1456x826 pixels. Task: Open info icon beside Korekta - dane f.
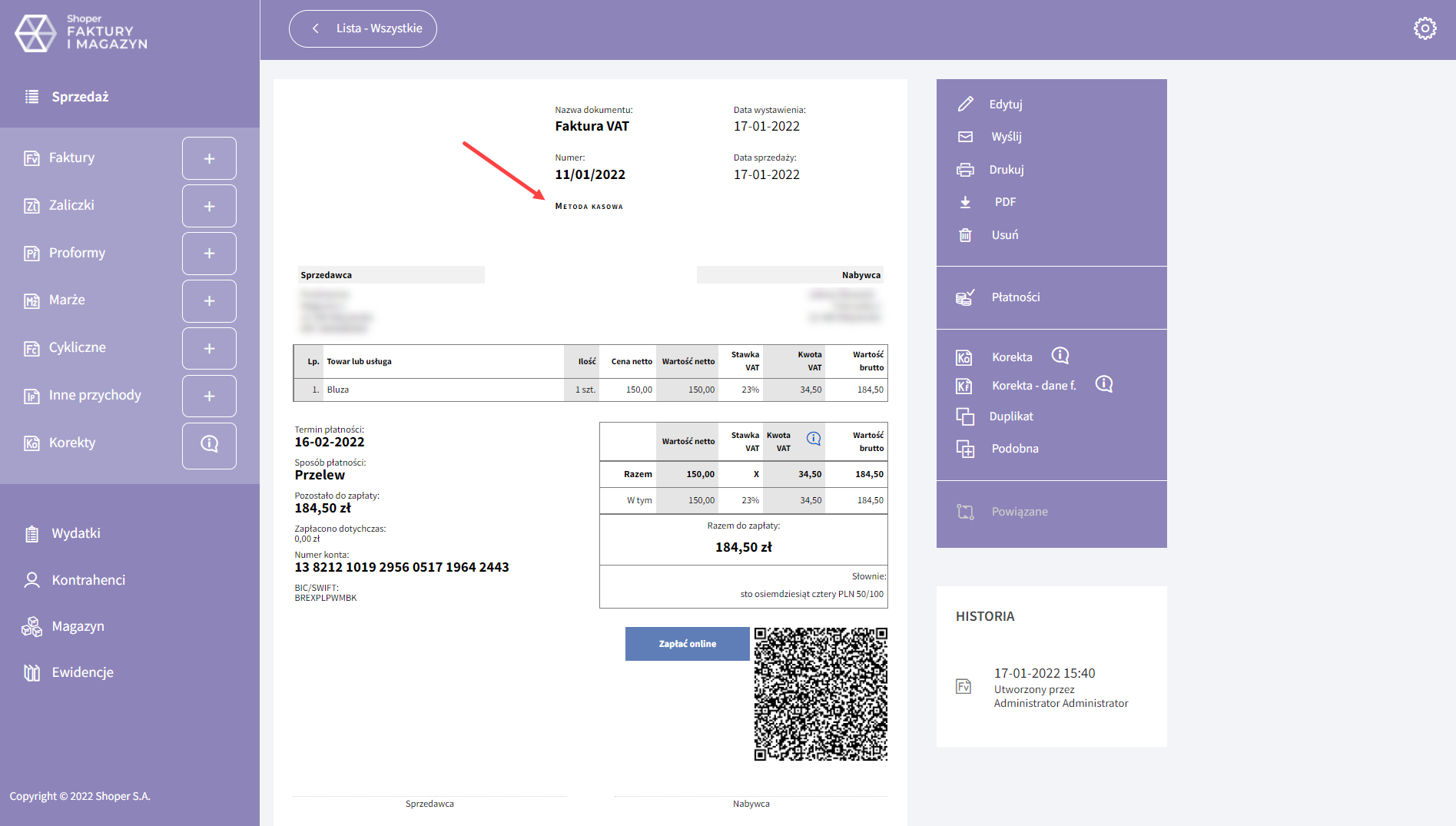[x=1103, y=384]
